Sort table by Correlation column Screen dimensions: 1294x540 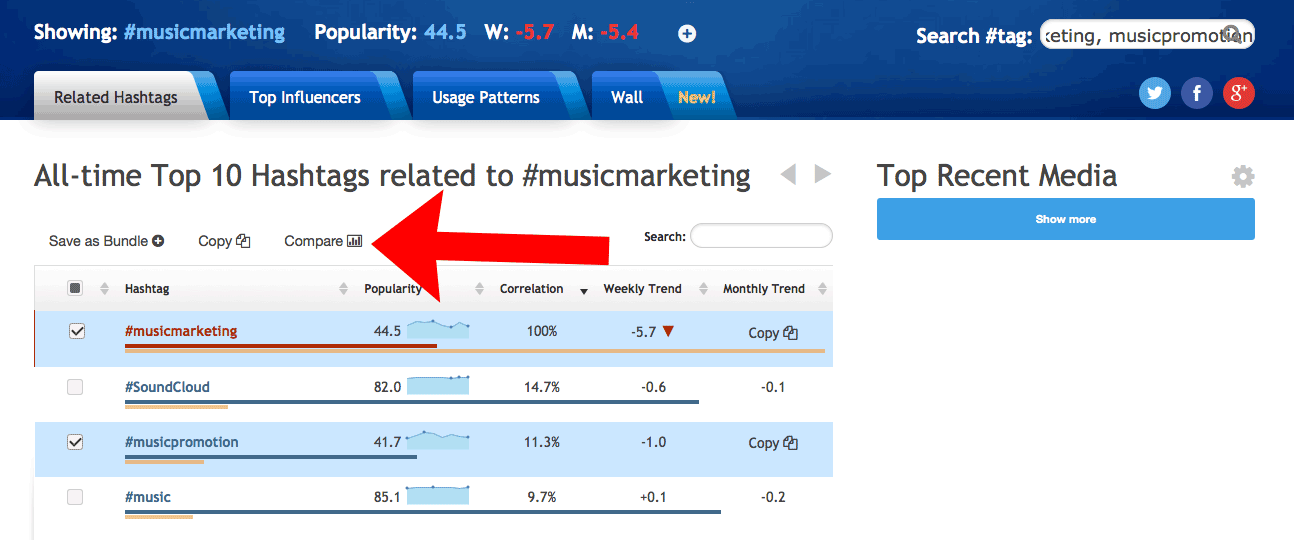[x=532, y=289]
